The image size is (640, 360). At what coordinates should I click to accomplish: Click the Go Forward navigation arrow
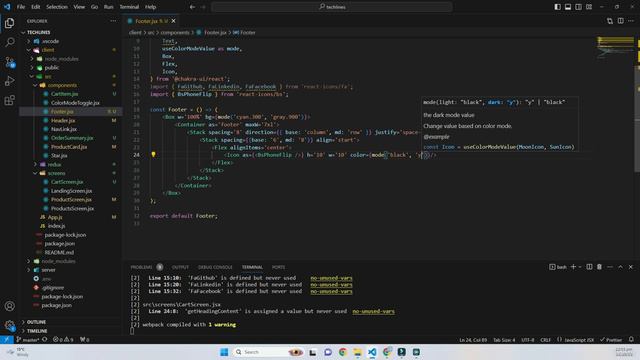tap(203, 7)
